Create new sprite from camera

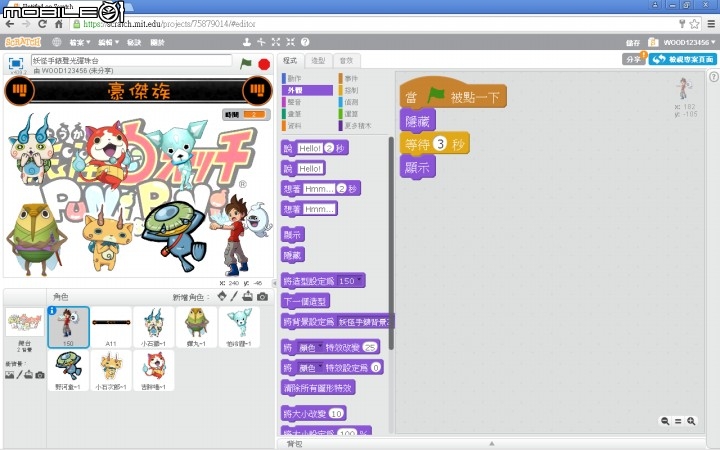point(262,297)
